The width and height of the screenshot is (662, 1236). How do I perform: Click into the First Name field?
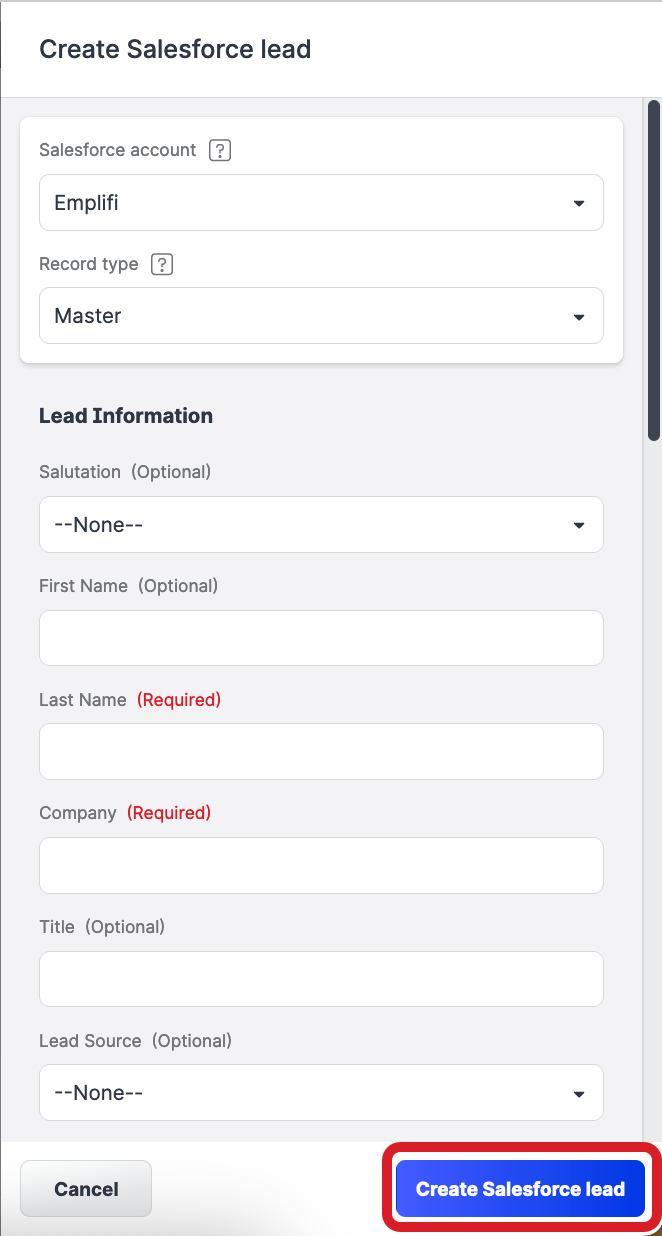point(320,637)
